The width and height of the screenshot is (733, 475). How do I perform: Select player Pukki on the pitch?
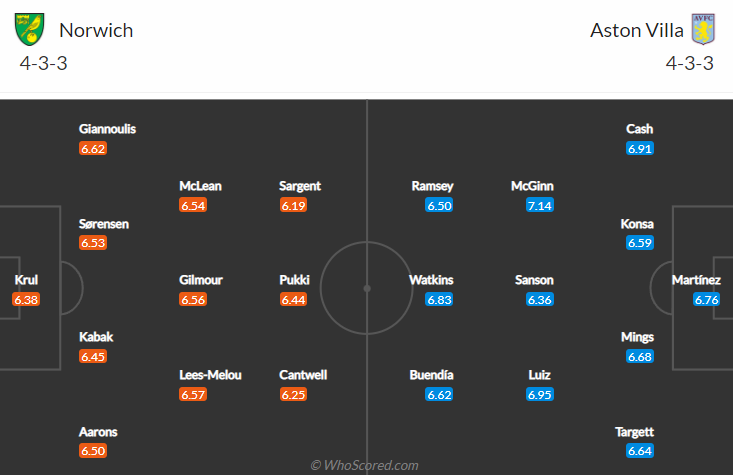(x=294, y=280)
